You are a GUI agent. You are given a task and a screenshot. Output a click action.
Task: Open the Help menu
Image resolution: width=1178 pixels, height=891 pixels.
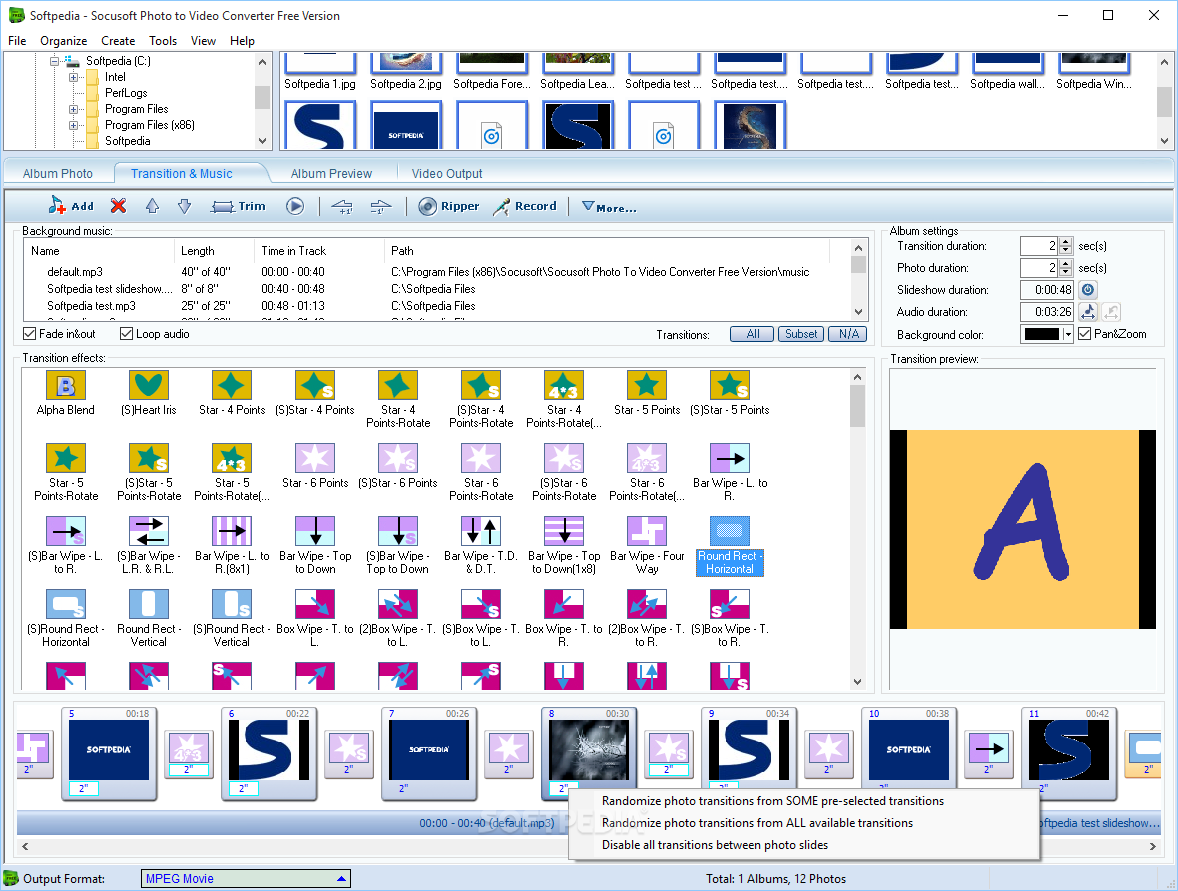click(x=242, y=41)
